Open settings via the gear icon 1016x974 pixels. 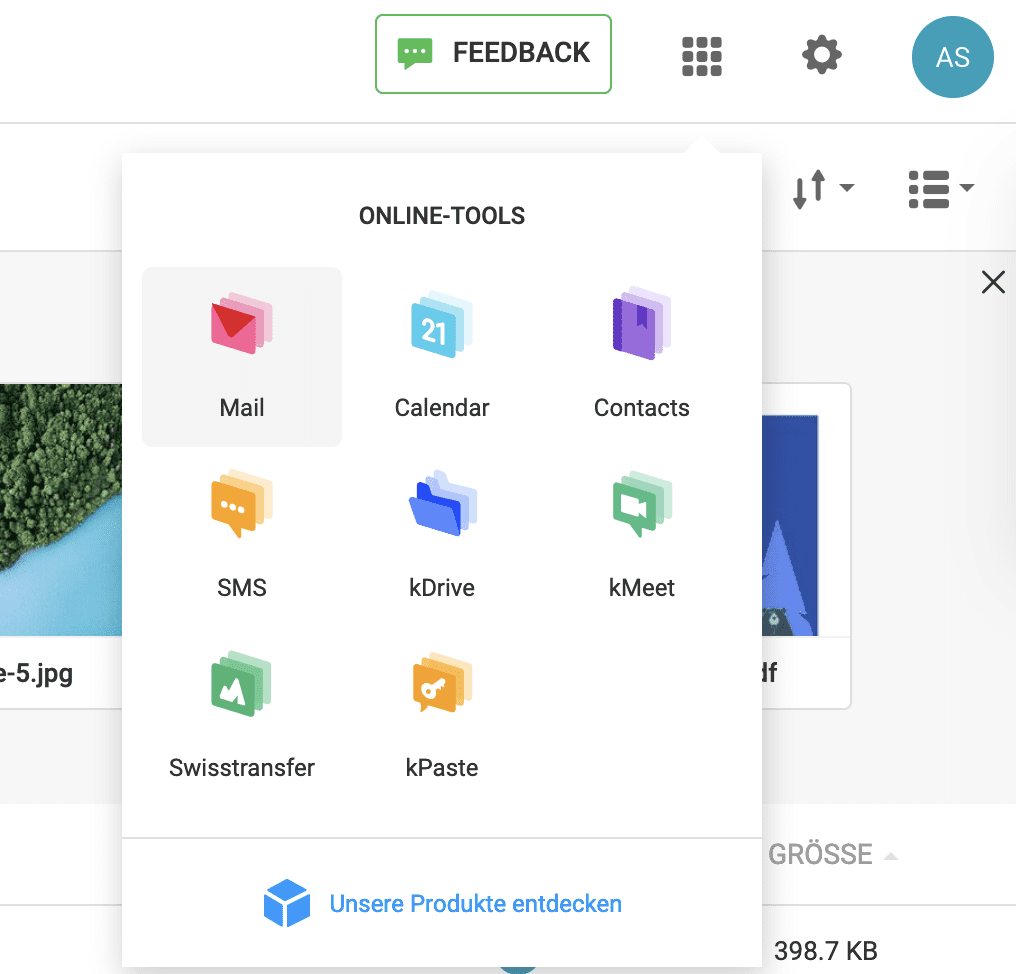(822, 55)
